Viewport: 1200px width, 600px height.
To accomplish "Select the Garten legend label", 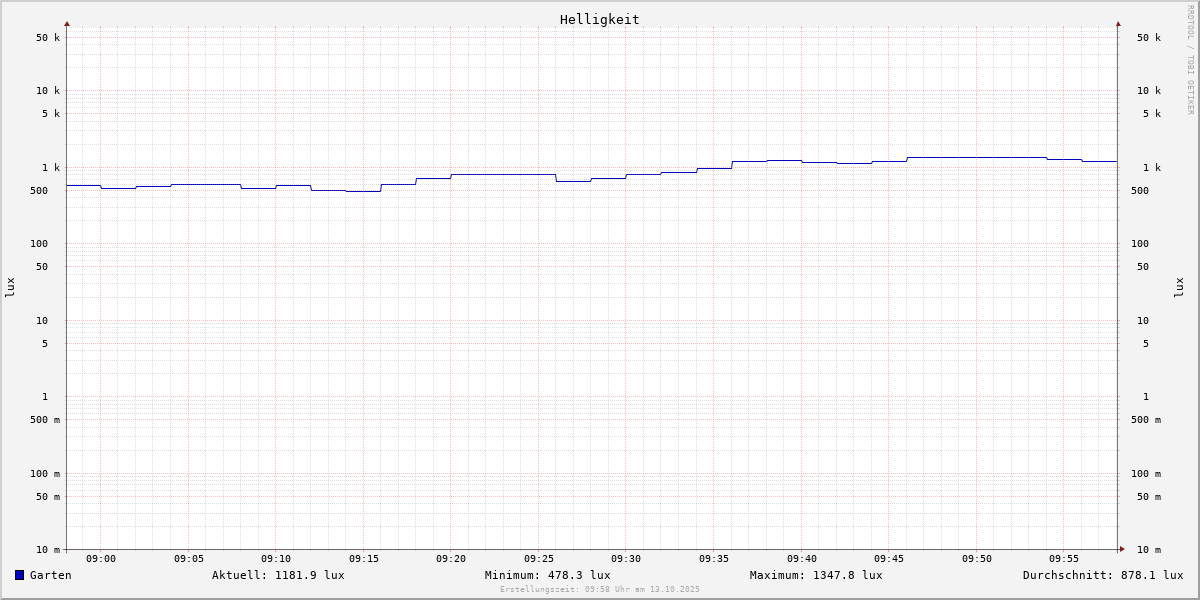I will click(50, 575).
